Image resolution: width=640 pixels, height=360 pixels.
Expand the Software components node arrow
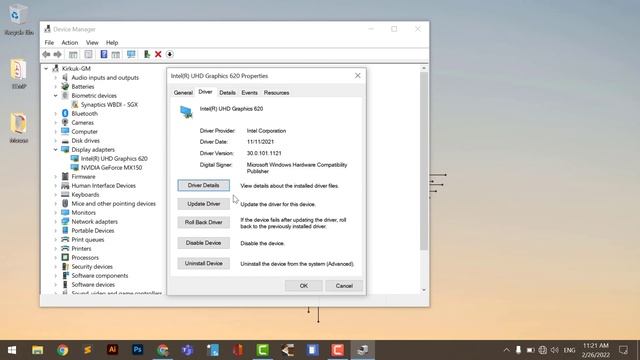tap(56, 276)
